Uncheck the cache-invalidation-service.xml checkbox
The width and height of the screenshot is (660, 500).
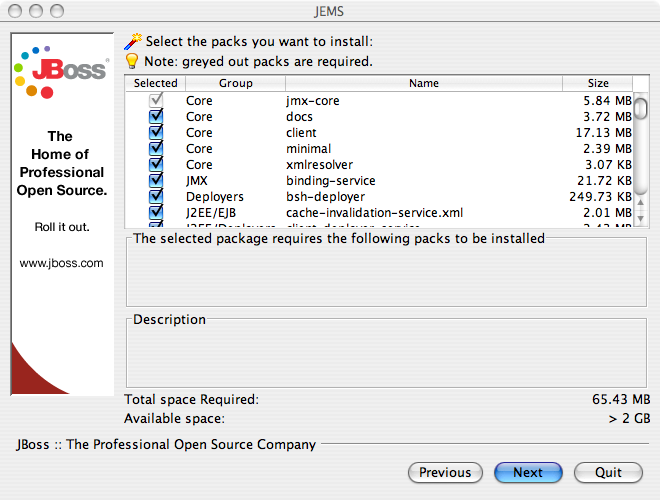point(156,212)
